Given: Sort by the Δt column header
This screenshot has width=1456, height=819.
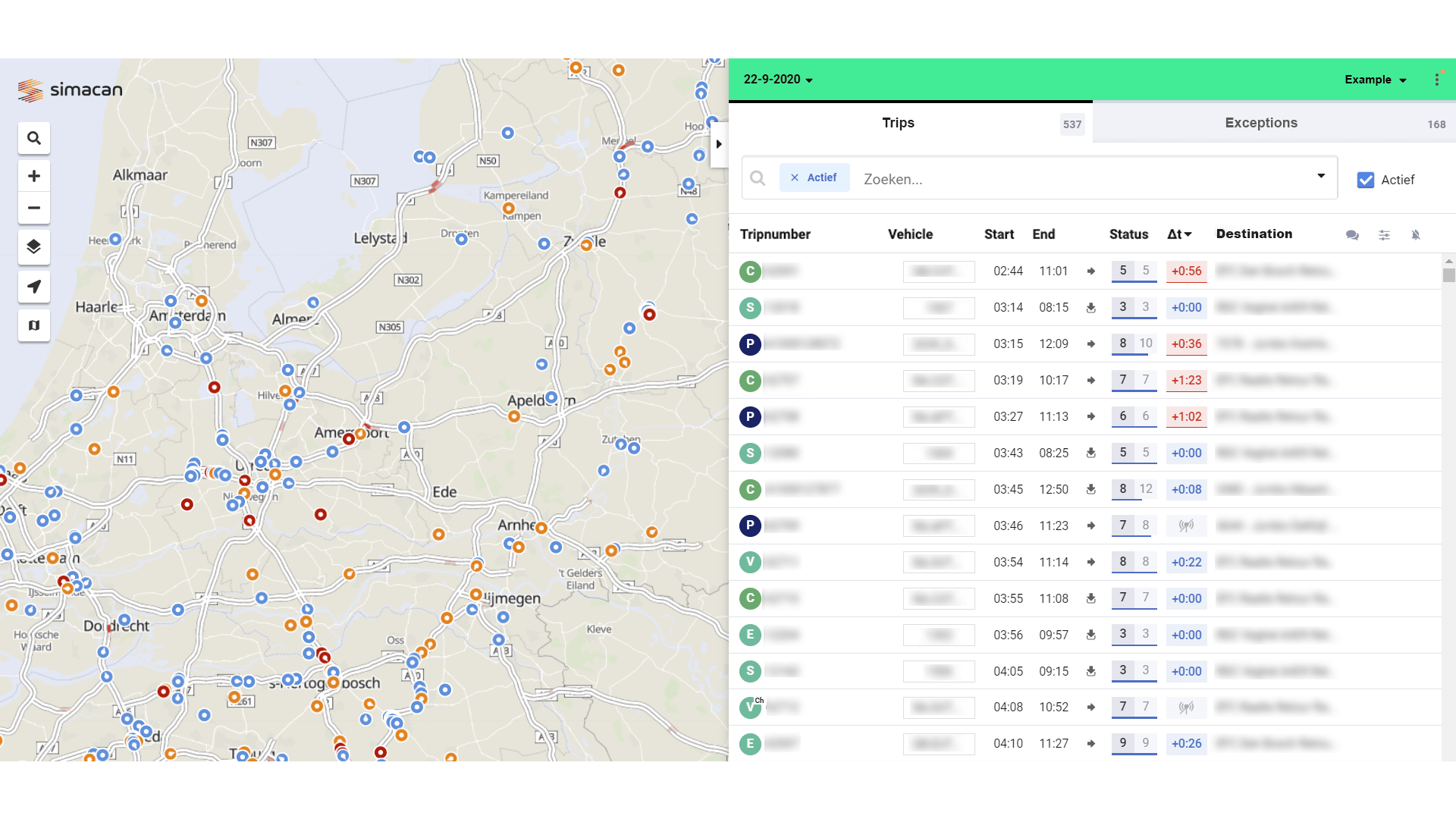Looking at the screenshot, I should coord(1179,234).
